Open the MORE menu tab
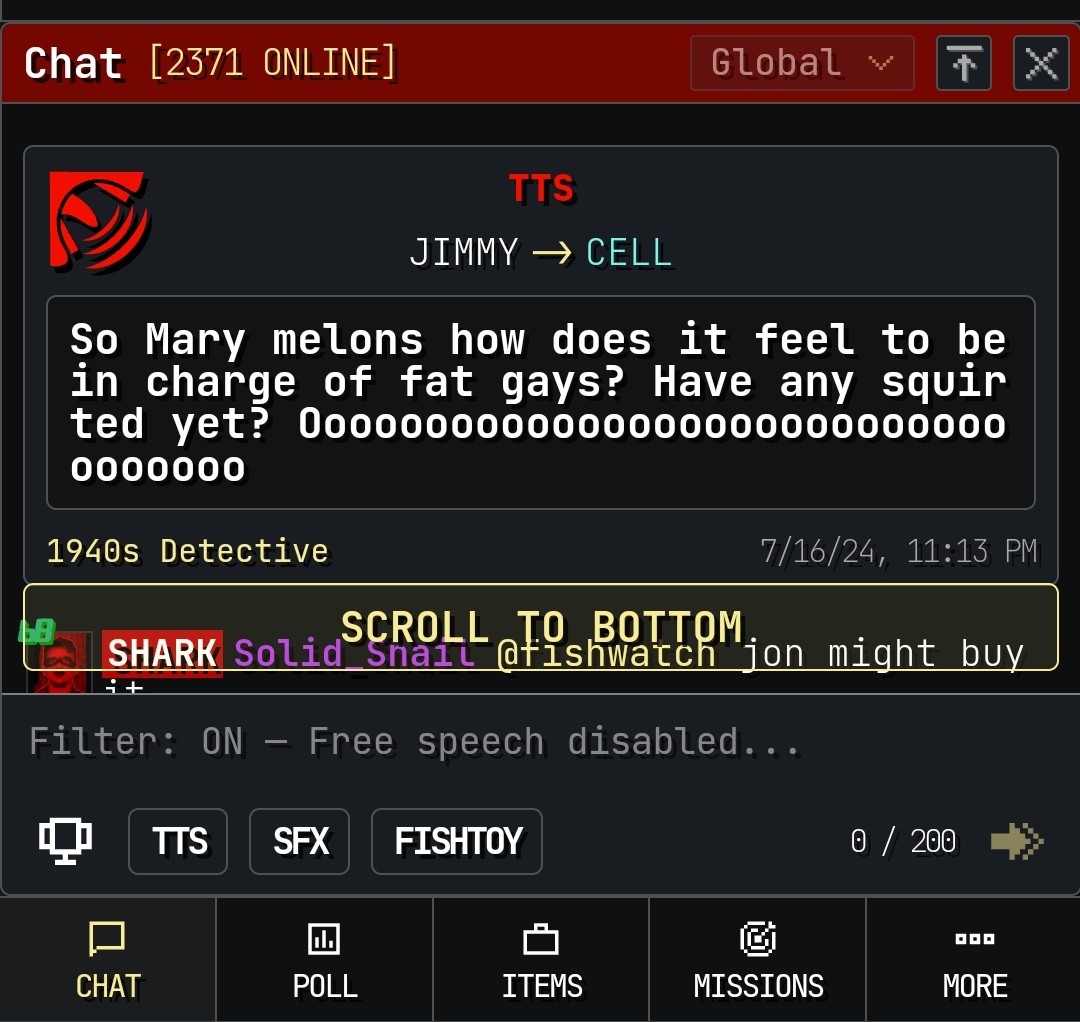This screenshot has width=1080, height=1022. (x=974, y=960)
